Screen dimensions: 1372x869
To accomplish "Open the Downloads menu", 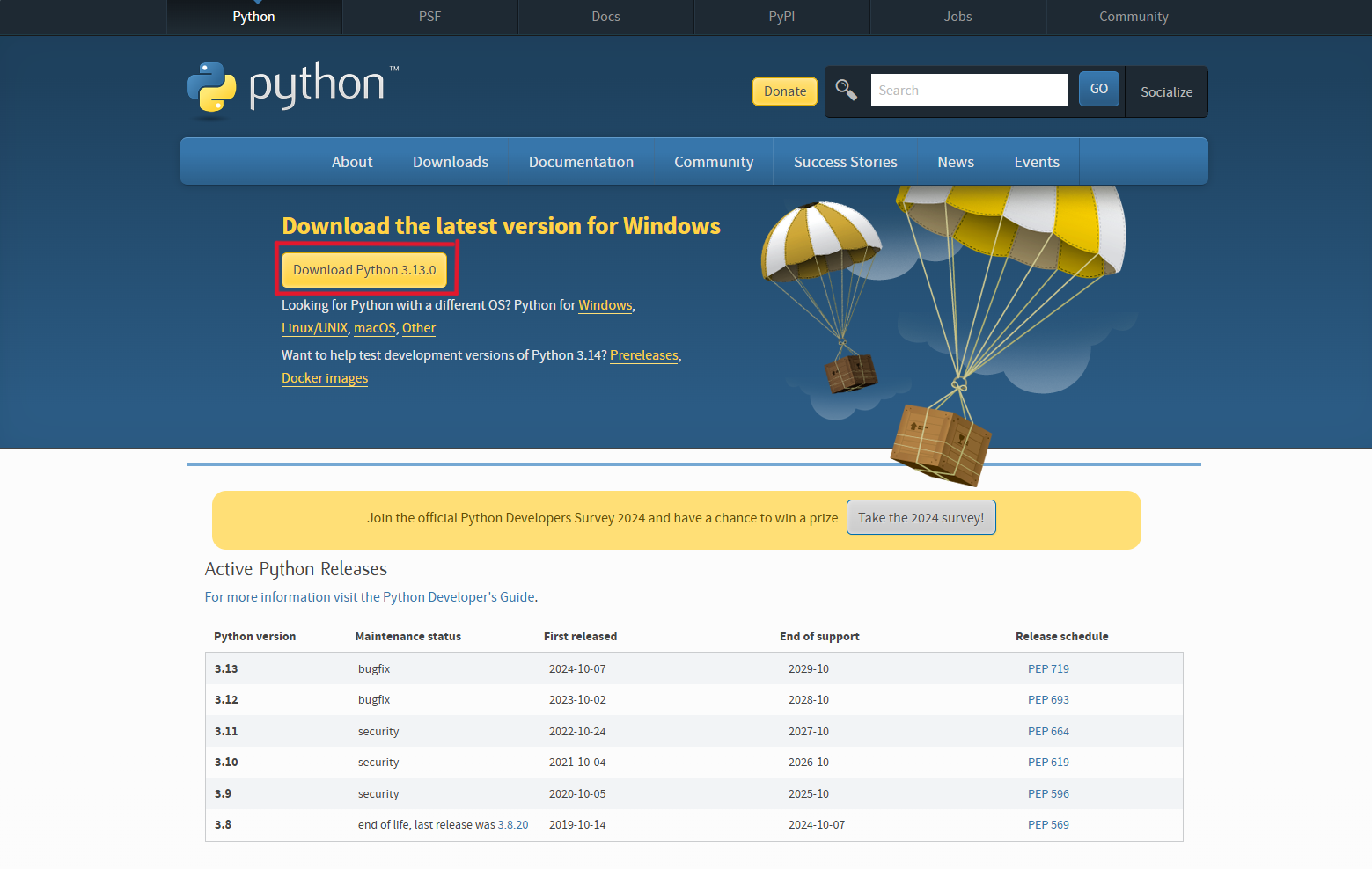I will point(450,162).
